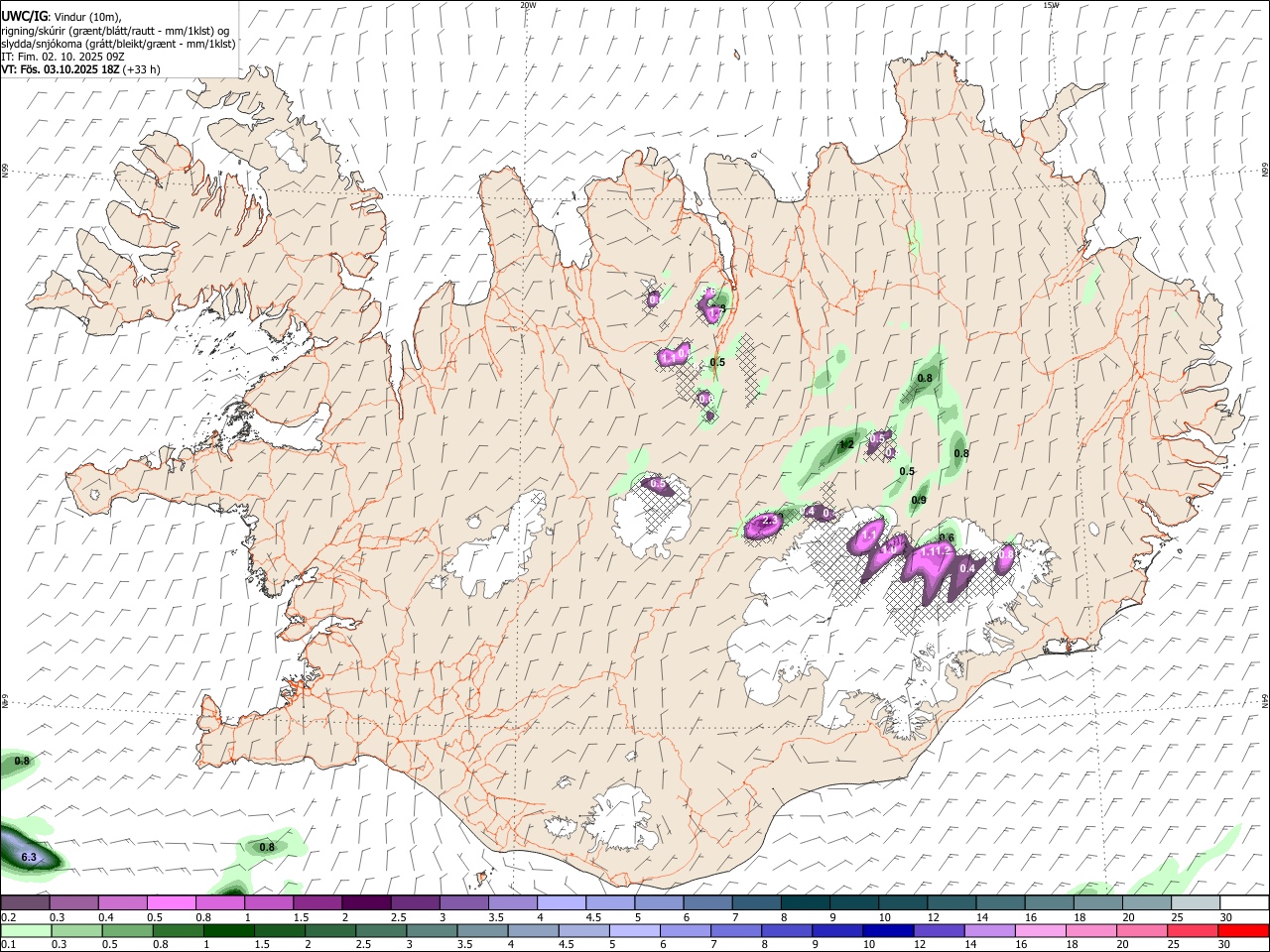Select the bright red 30 swatch in lower scale
This screenshot has height=952, width=1270.
1243,931
